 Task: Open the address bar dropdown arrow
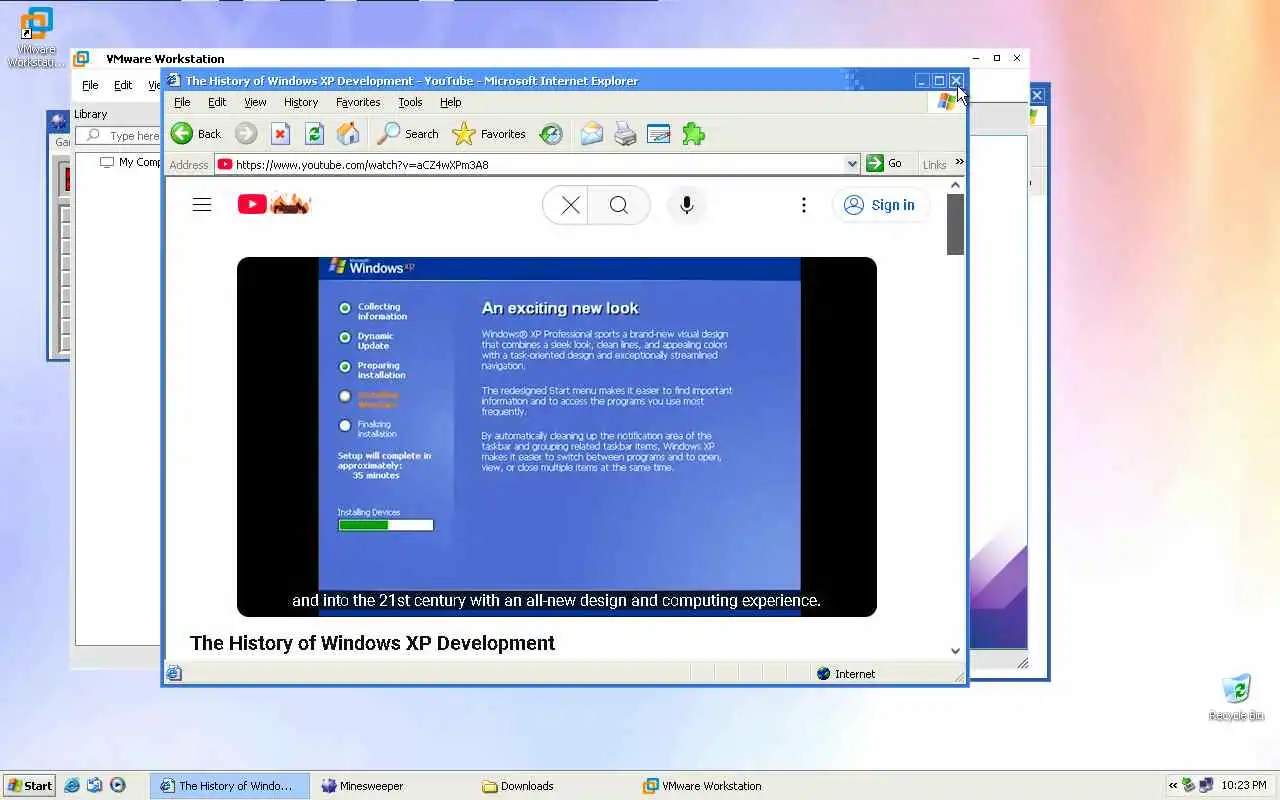coord(852,164)
